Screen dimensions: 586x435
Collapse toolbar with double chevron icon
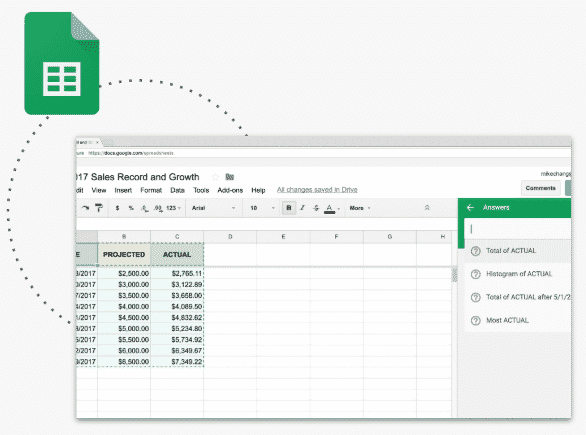[x=427, y=208]
